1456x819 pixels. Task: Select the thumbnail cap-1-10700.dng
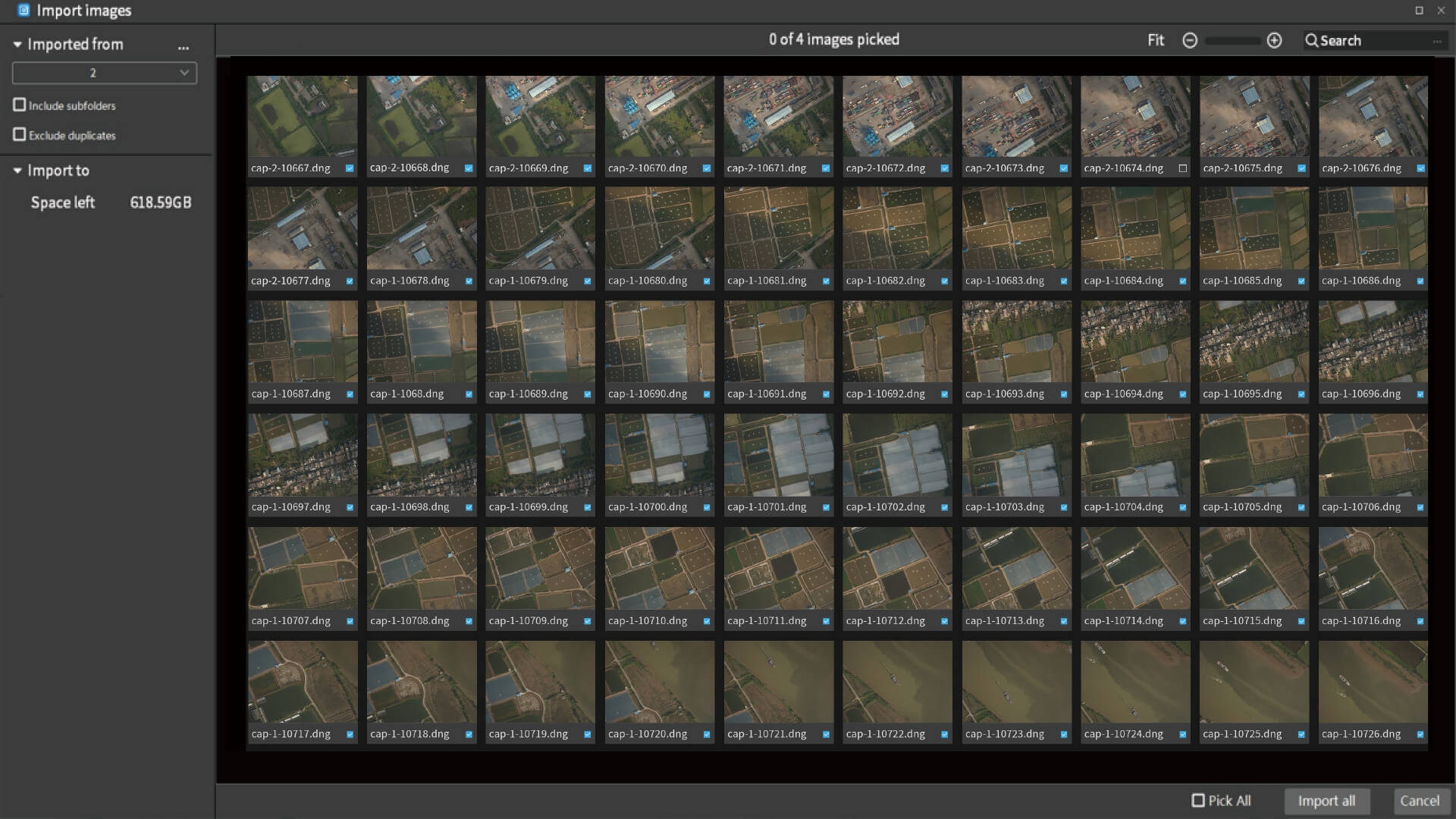pos(659,455)
